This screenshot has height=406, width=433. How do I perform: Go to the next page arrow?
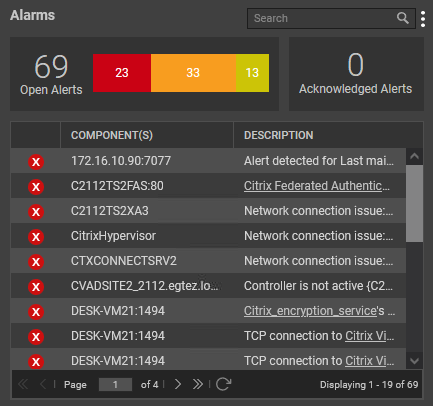pyautogui.click(x=178, y=384)
